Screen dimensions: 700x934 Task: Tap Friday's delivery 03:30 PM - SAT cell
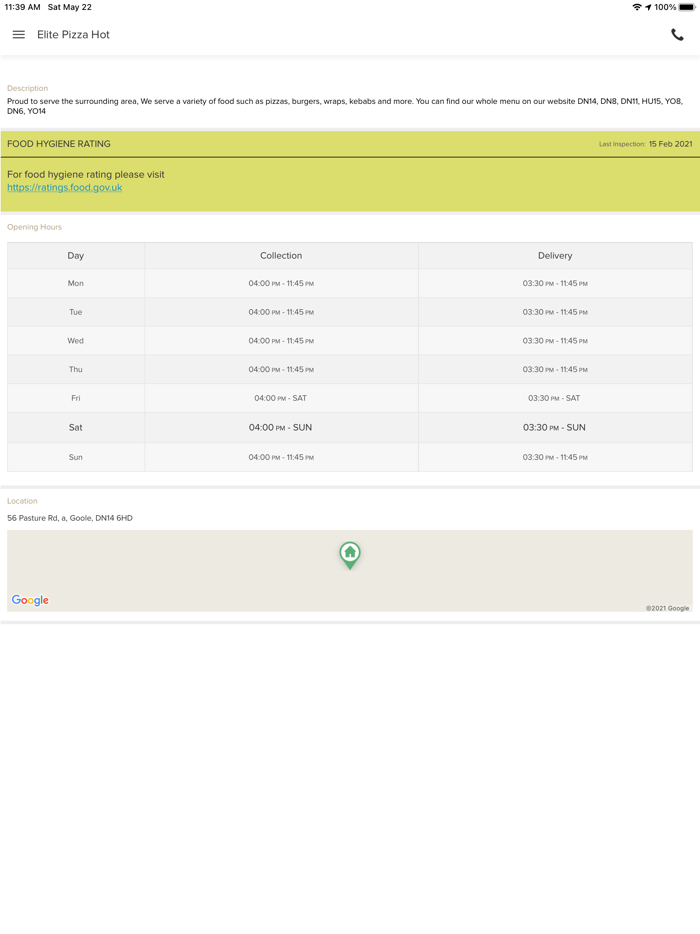click(x=555, y=398)
